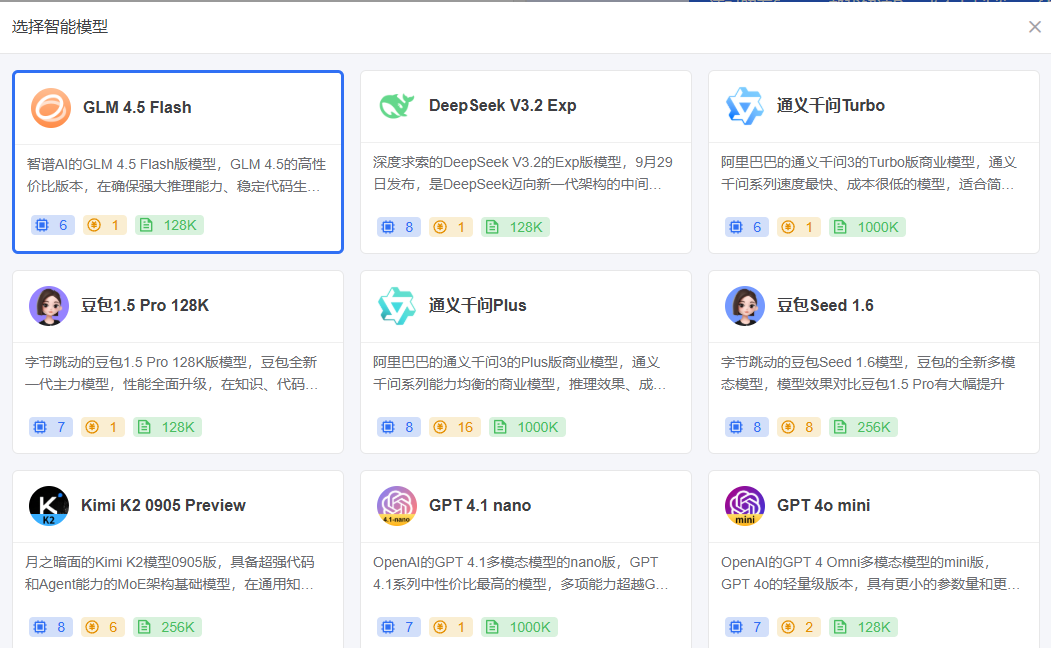1051x648 pixels.
Task: Pick the 豆包Seed 1.6 model title
Action: (x=825, y=306)
